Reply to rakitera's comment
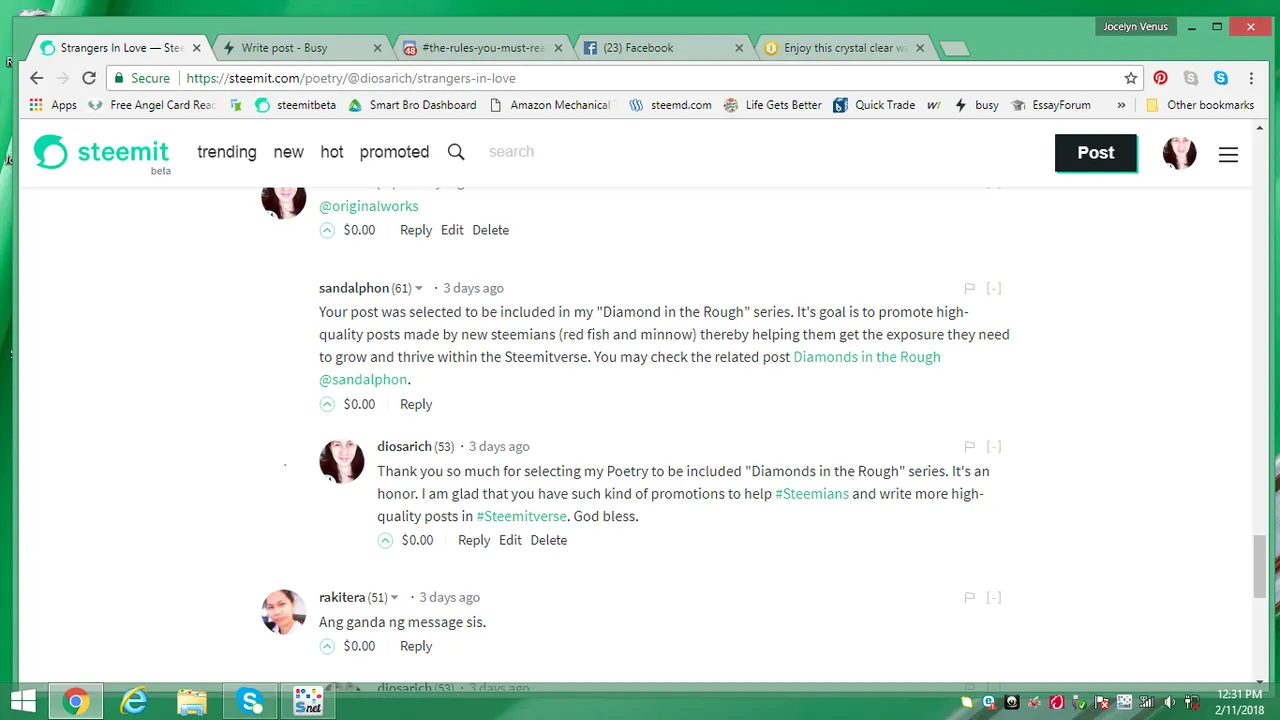Viewport: 1280px width, 720px height. point(416,646)
